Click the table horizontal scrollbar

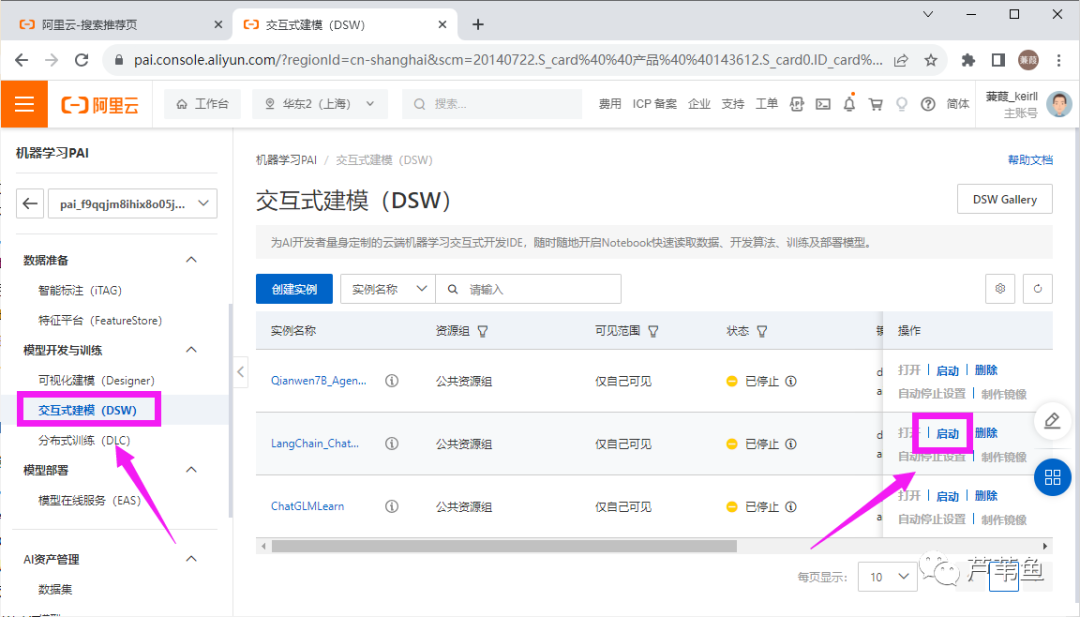click(504, 546)
